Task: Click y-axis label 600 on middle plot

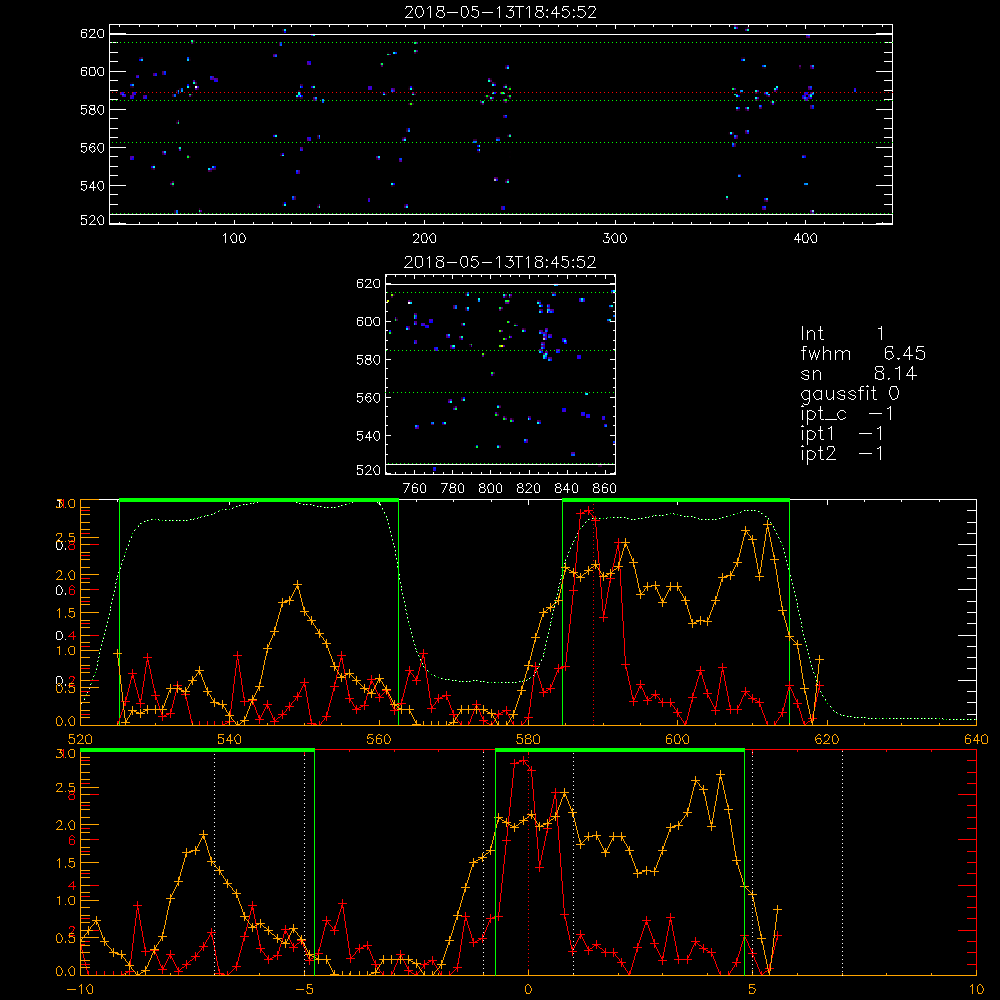Action: point(368,322)
